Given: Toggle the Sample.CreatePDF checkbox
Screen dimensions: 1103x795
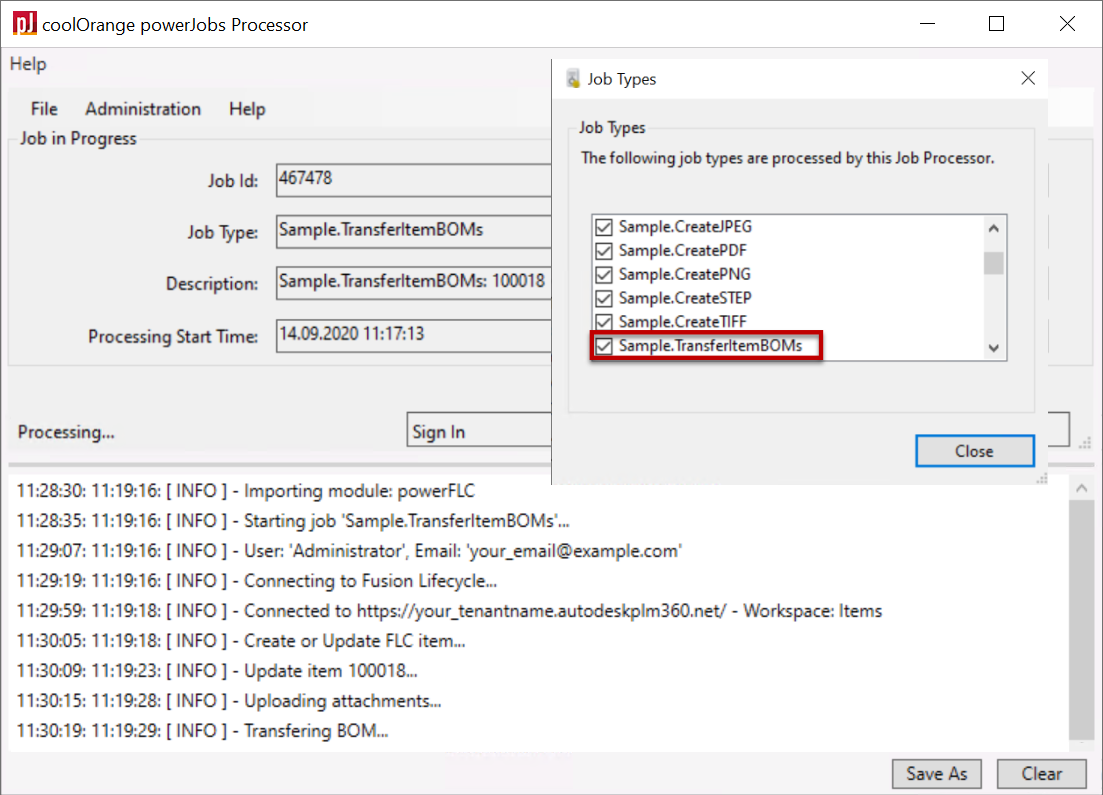Looking at the screenshot, I should [x=603, y=251].
